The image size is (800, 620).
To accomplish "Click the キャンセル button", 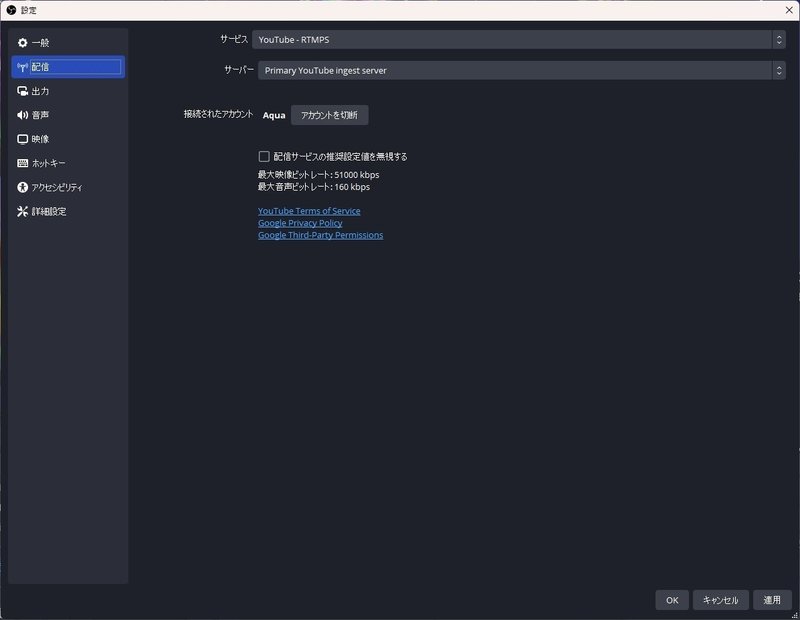I will pyautogui.click(x=720, y=600).
